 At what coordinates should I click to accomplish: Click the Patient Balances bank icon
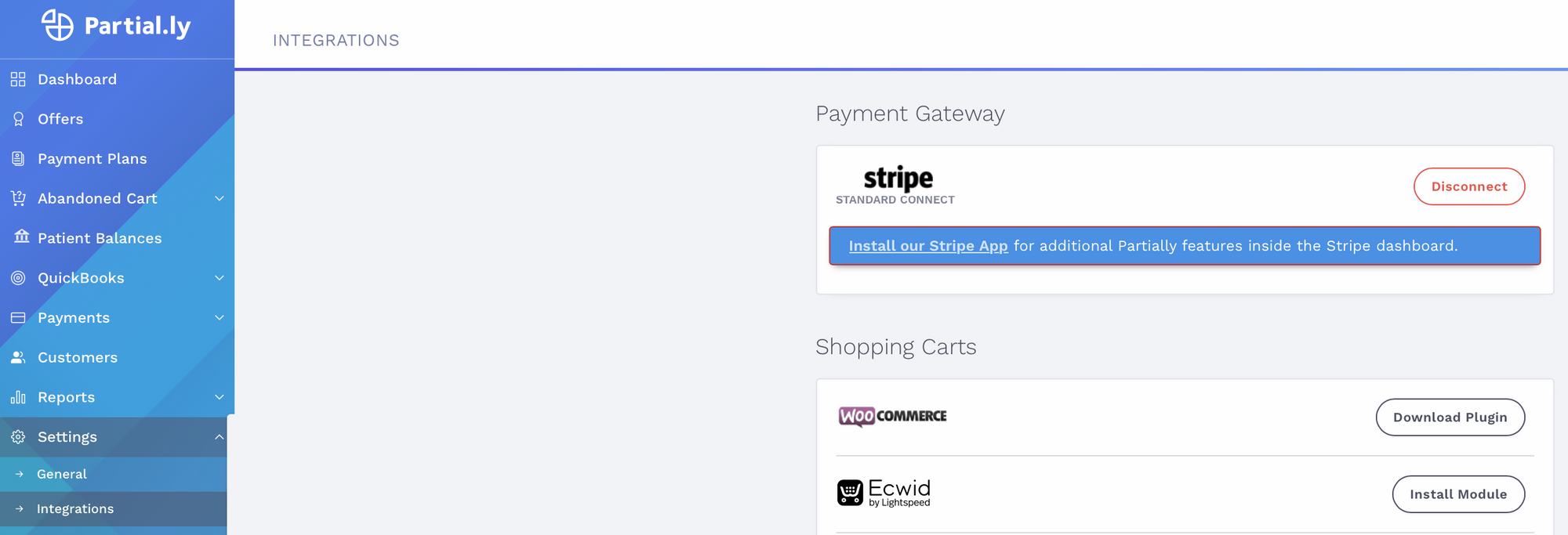coord(21,236)
